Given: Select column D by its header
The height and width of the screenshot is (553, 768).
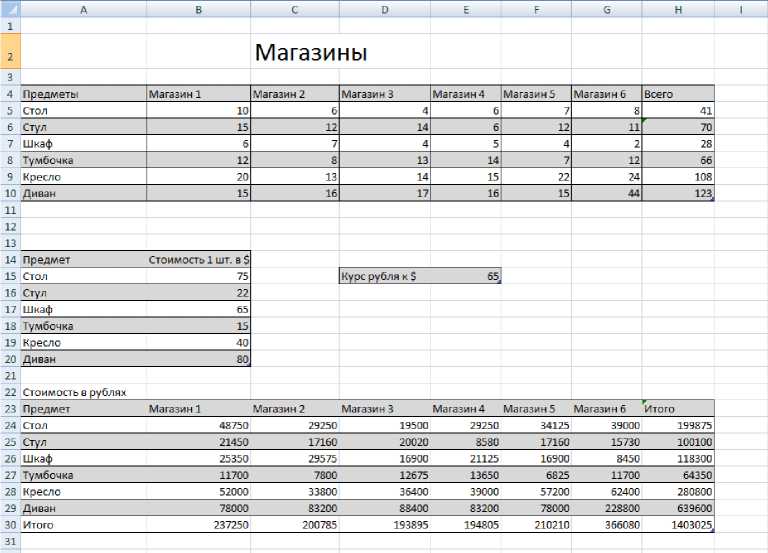Looking at the screenshot, I should point(385,9).
